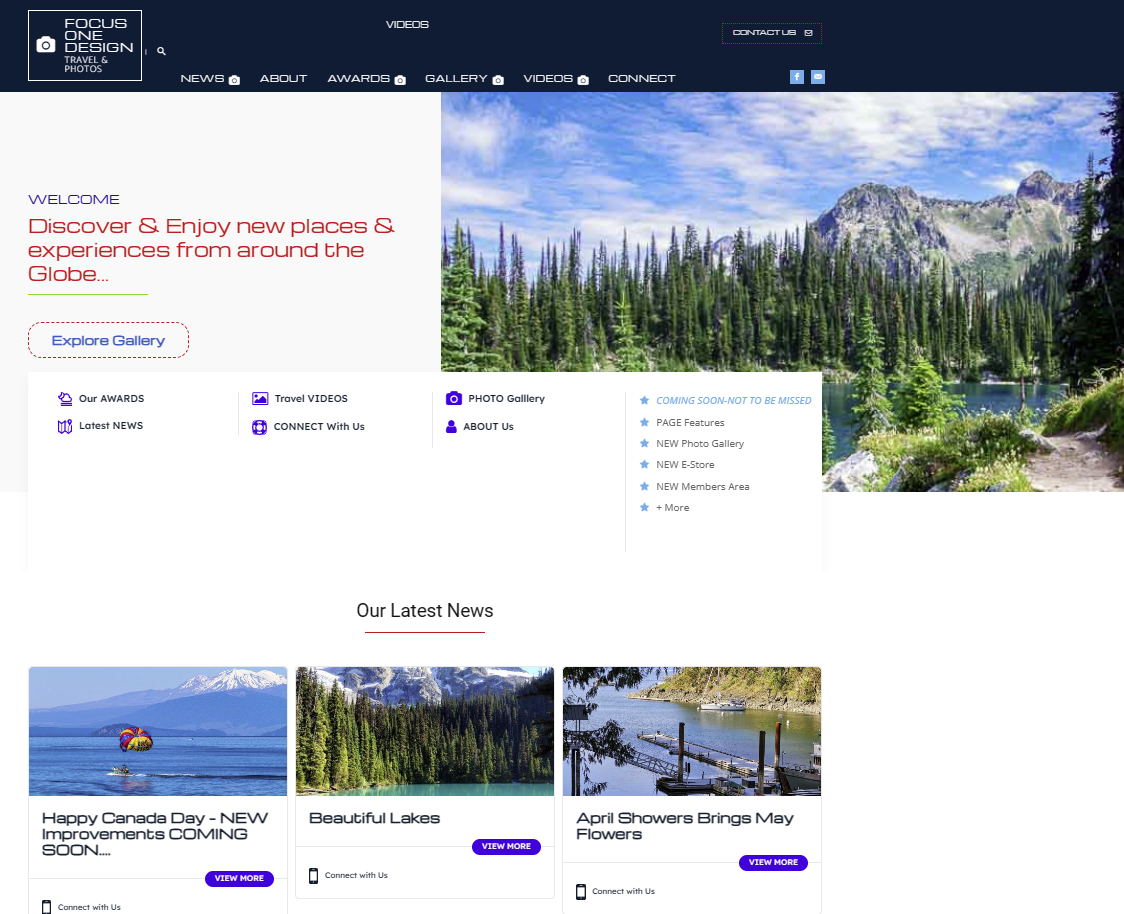This screenshot has width=1124, height=914.
Task: Click the PHOTO Gallery camera icon
Action: coord(453,399)
